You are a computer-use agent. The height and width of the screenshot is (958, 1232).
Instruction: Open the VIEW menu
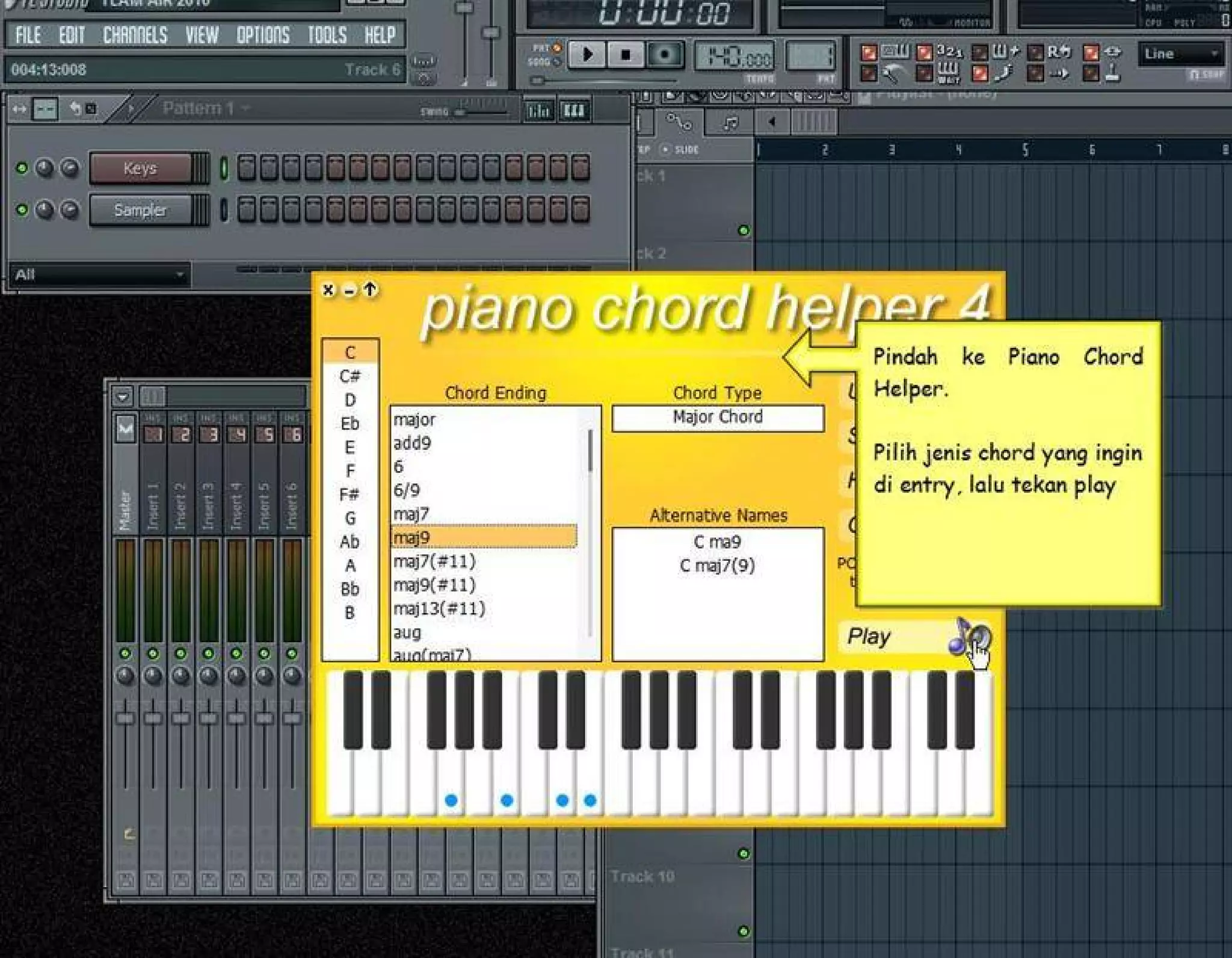[202, 36]
